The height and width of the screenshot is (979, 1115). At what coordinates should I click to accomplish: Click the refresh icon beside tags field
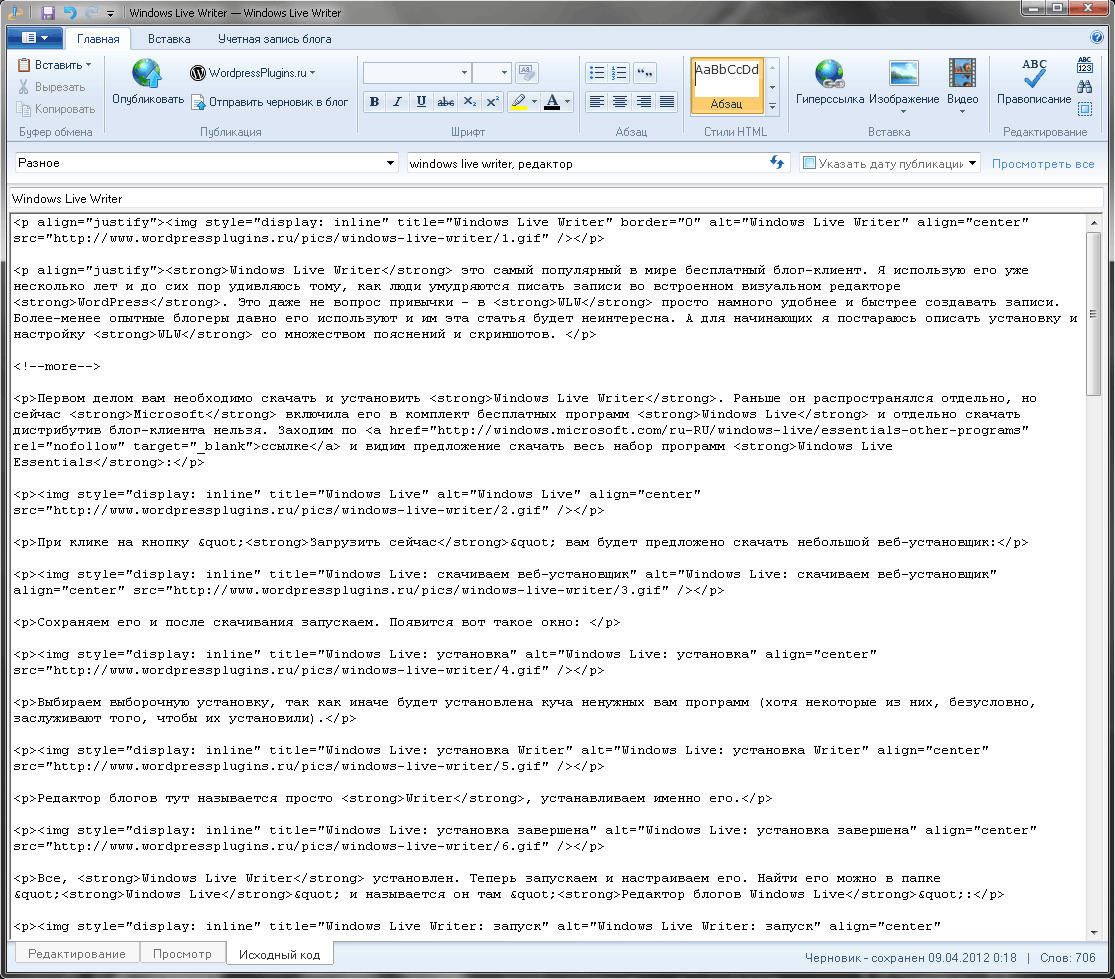[777, 163]
